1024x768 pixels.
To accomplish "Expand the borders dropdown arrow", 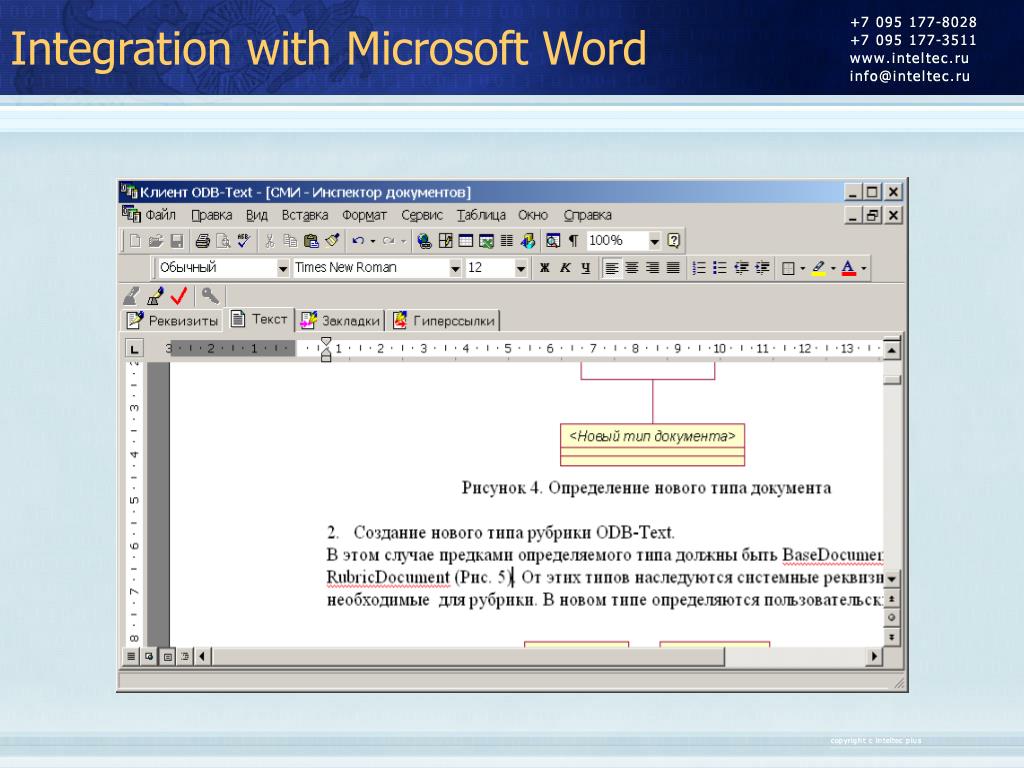I will [803, 268].
